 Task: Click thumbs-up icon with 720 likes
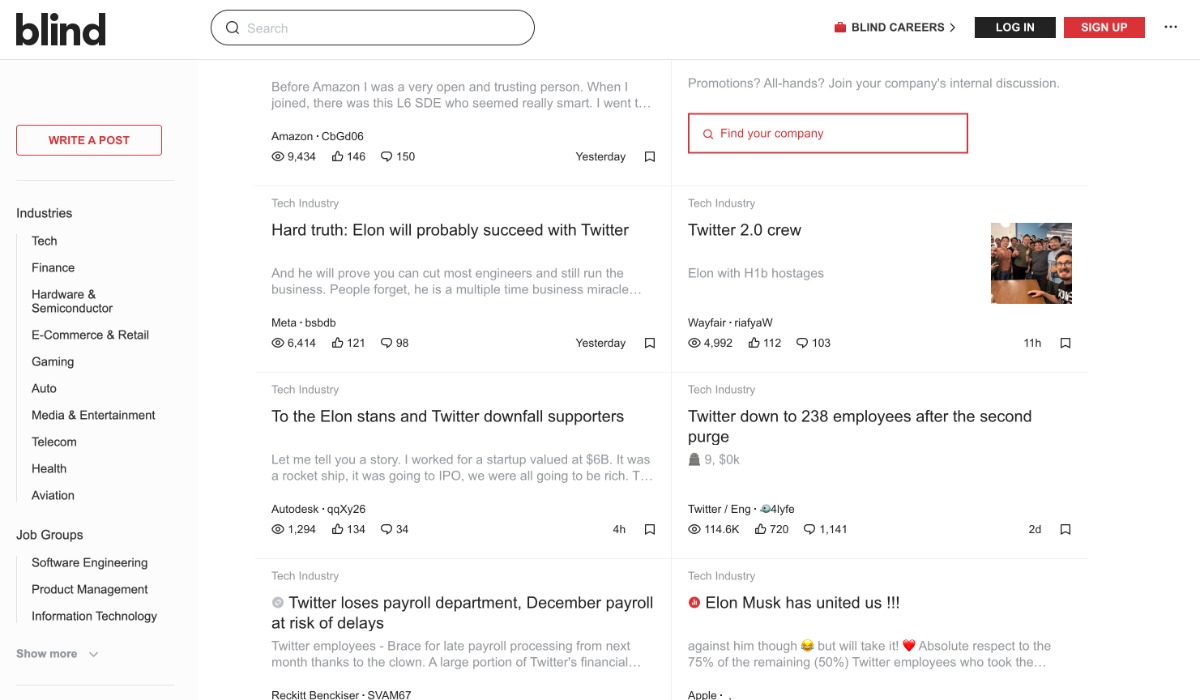(762, 529)
